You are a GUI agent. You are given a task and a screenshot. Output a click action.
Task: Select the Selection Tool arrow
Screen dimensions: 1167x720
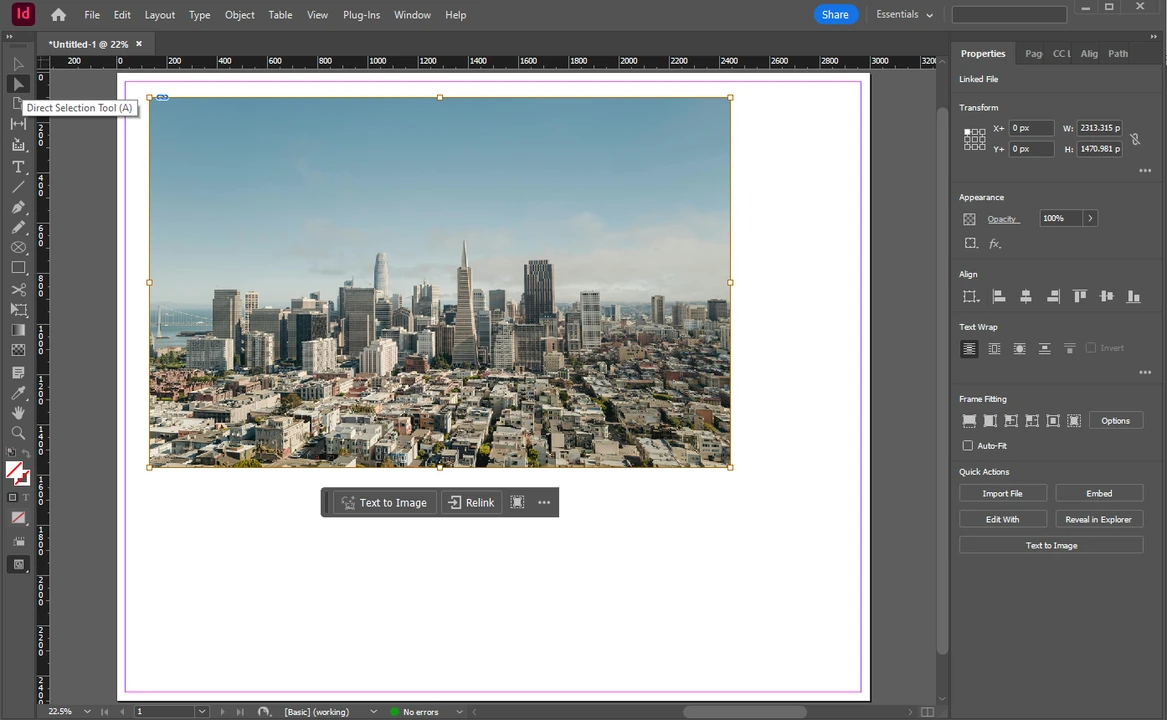pyautogui.click(x=19, y=64)
